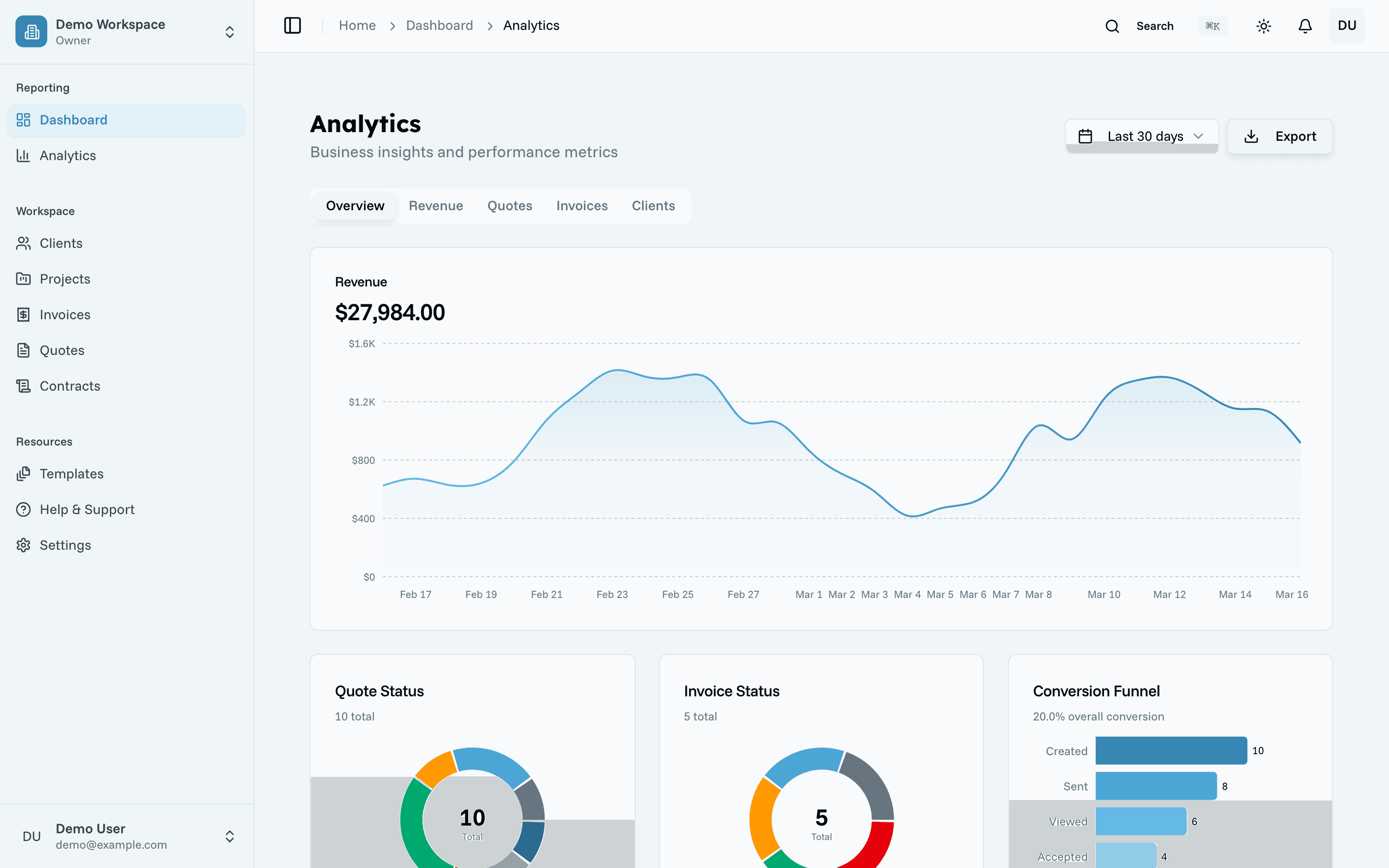Open search using the magnifying glass icon
This screenshot has width=1389, height=868.
[1112, 26]
